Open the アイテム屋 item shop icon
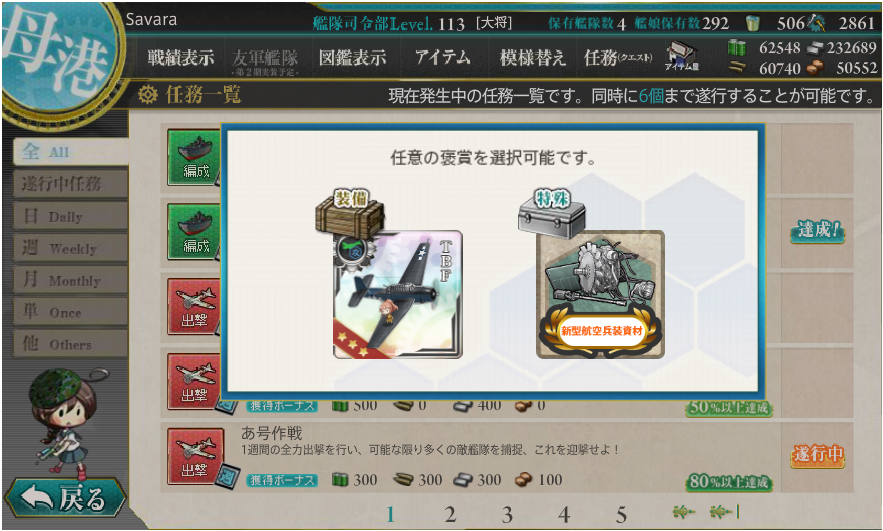This screenshot has width=883, height=531. coord(681,57)
